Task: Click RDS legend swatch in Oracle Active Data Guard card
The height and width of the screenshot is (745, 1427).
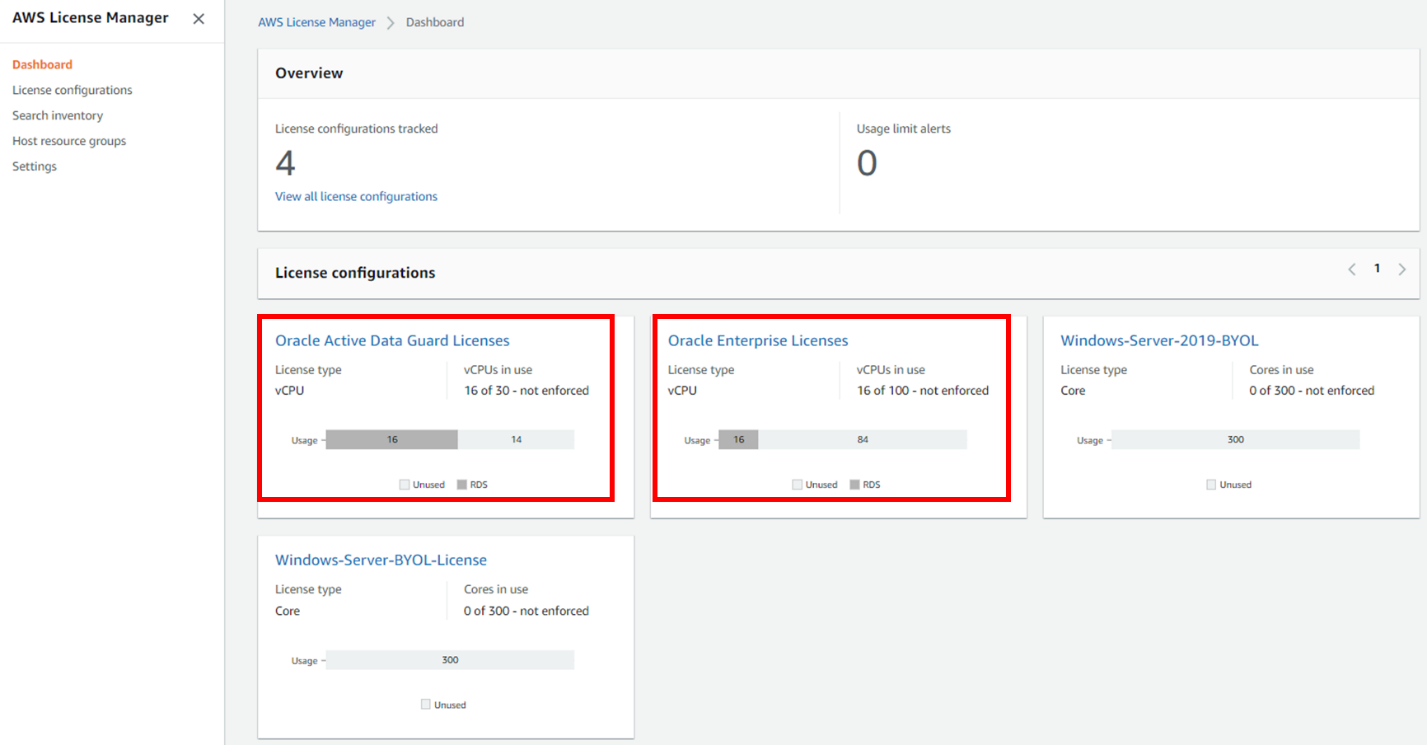Action: [462, 485]
